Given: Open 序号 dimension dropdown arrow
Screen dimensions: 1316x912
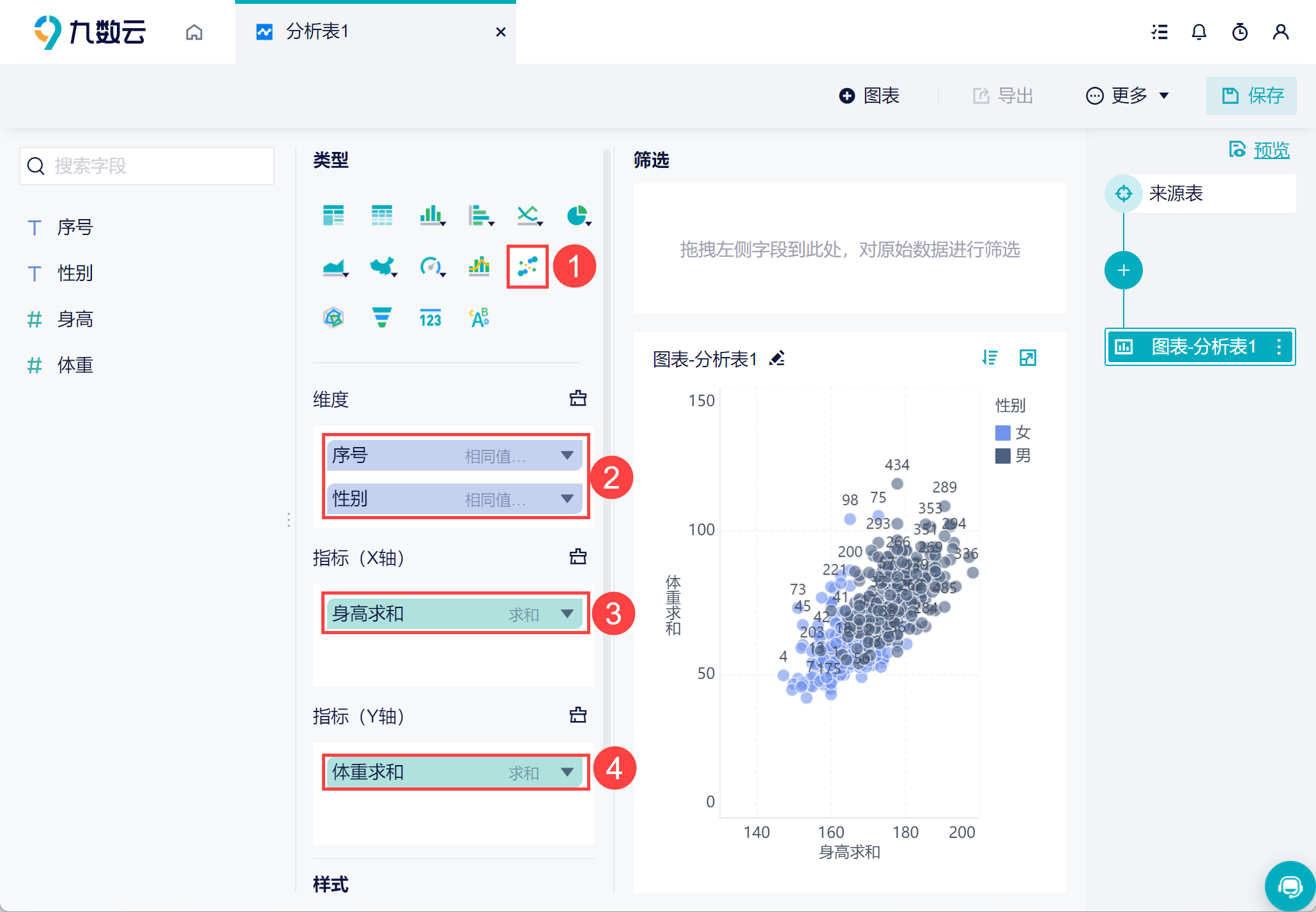Looking at the screenshot, I should pyautogui.click(x=567, y=455).
